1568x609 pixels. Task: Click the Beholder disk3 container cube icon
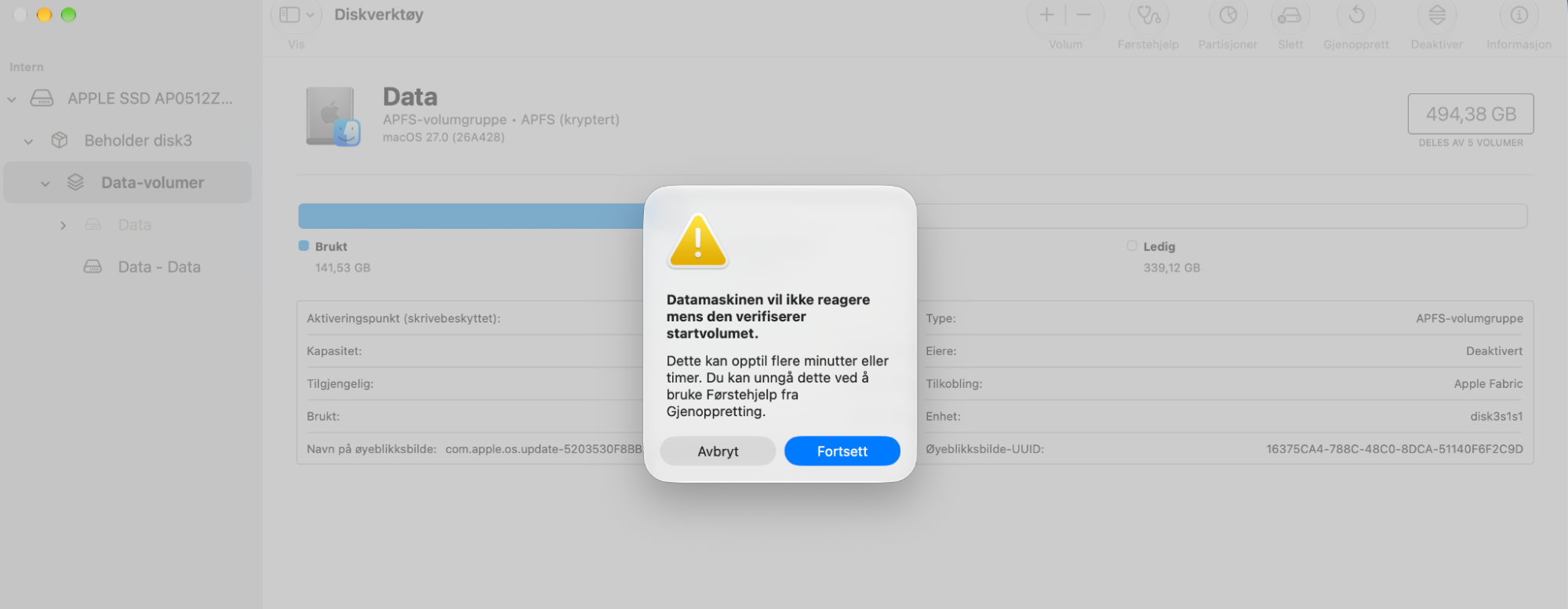[x=60, y=140]
